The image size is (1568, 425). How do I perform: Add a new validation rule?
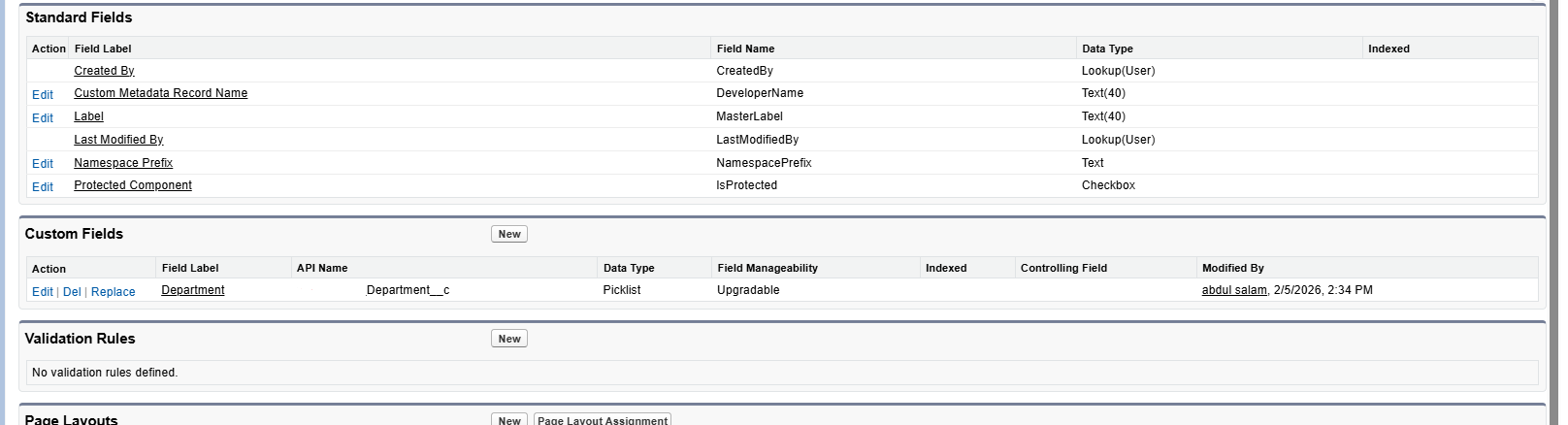tap(509, 339)
